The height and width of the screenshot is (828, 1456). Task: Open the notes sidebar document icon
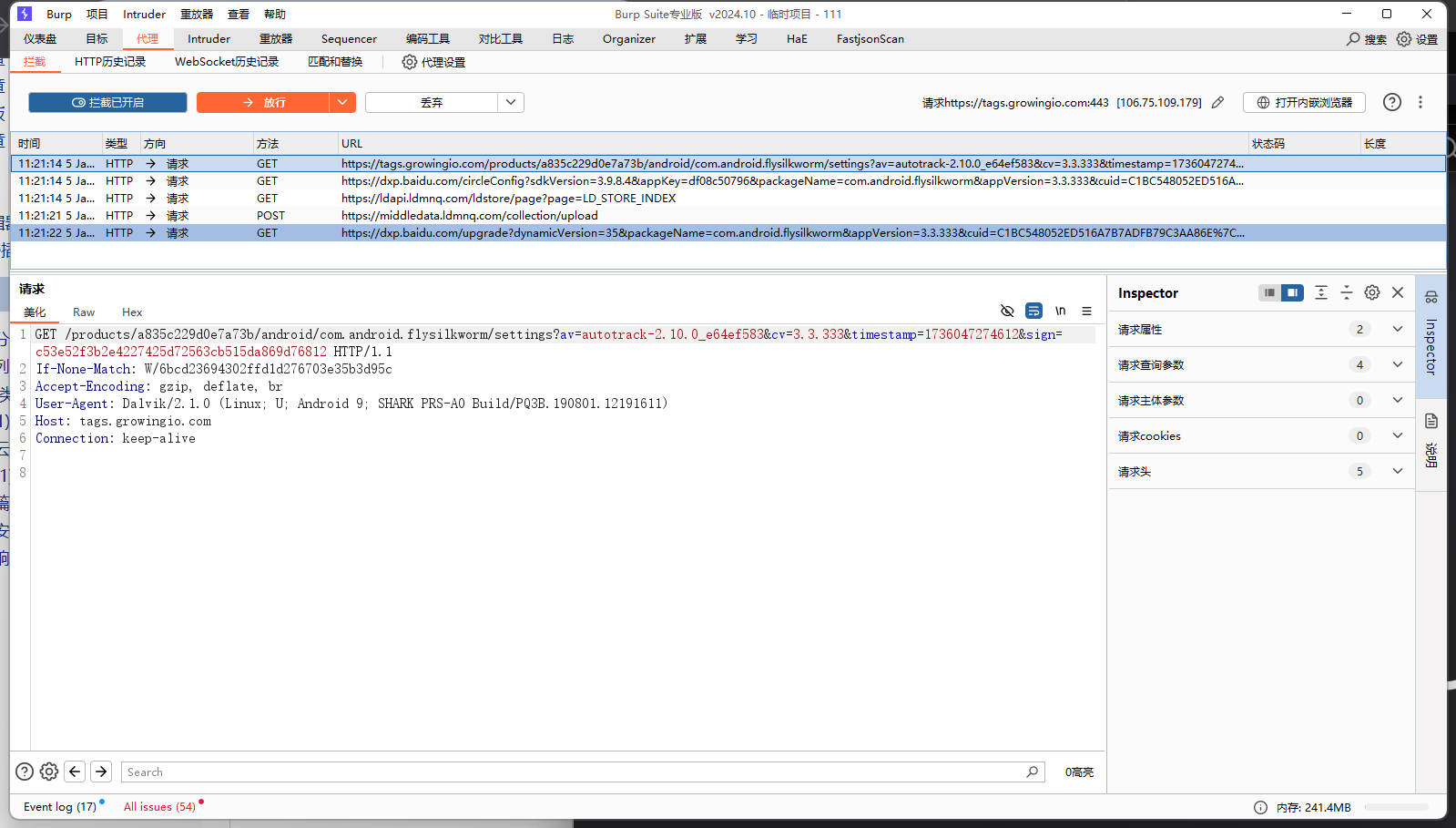coord(1431,421)
